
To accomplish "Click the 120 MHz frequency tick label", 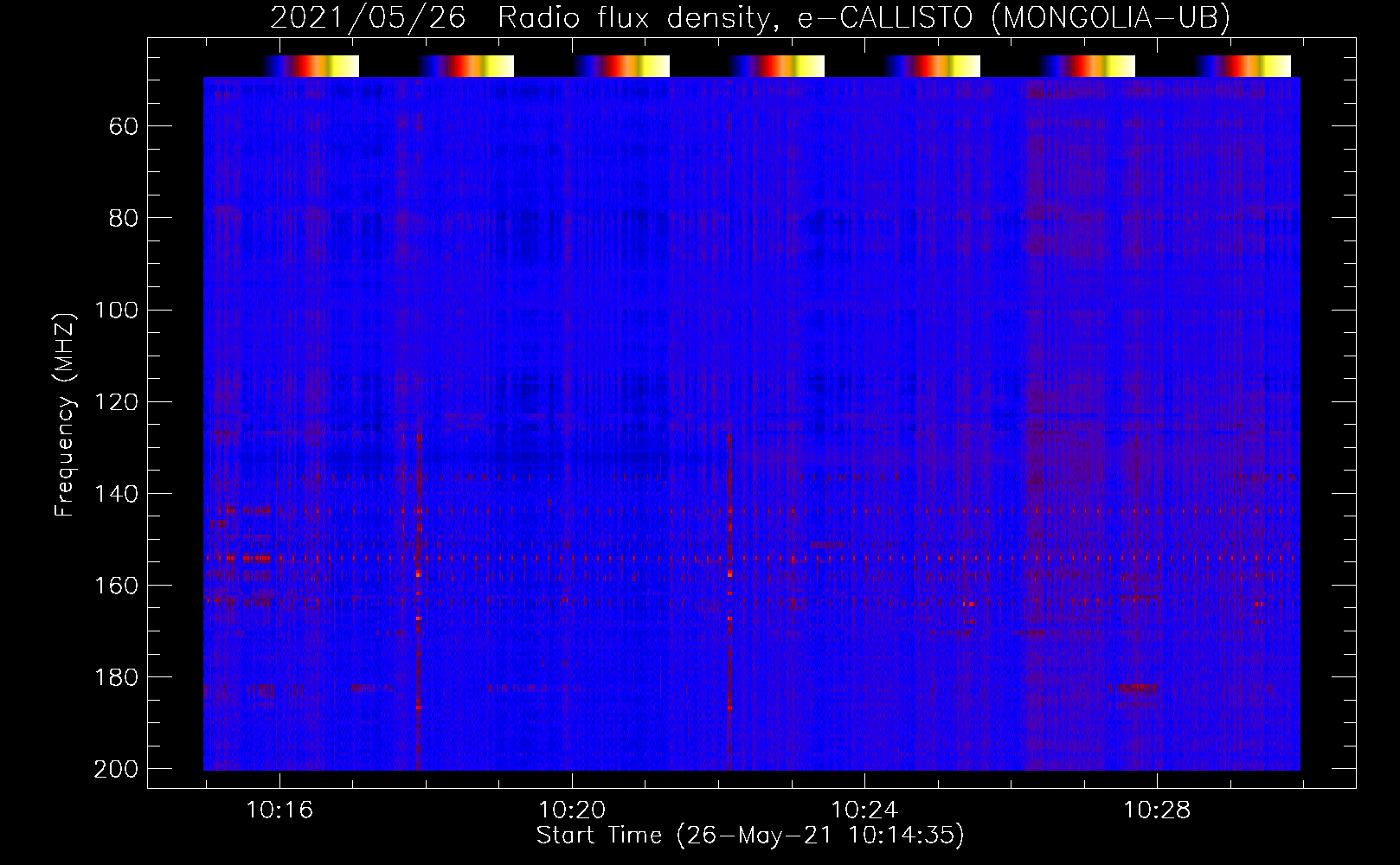I will coord(116,401).
